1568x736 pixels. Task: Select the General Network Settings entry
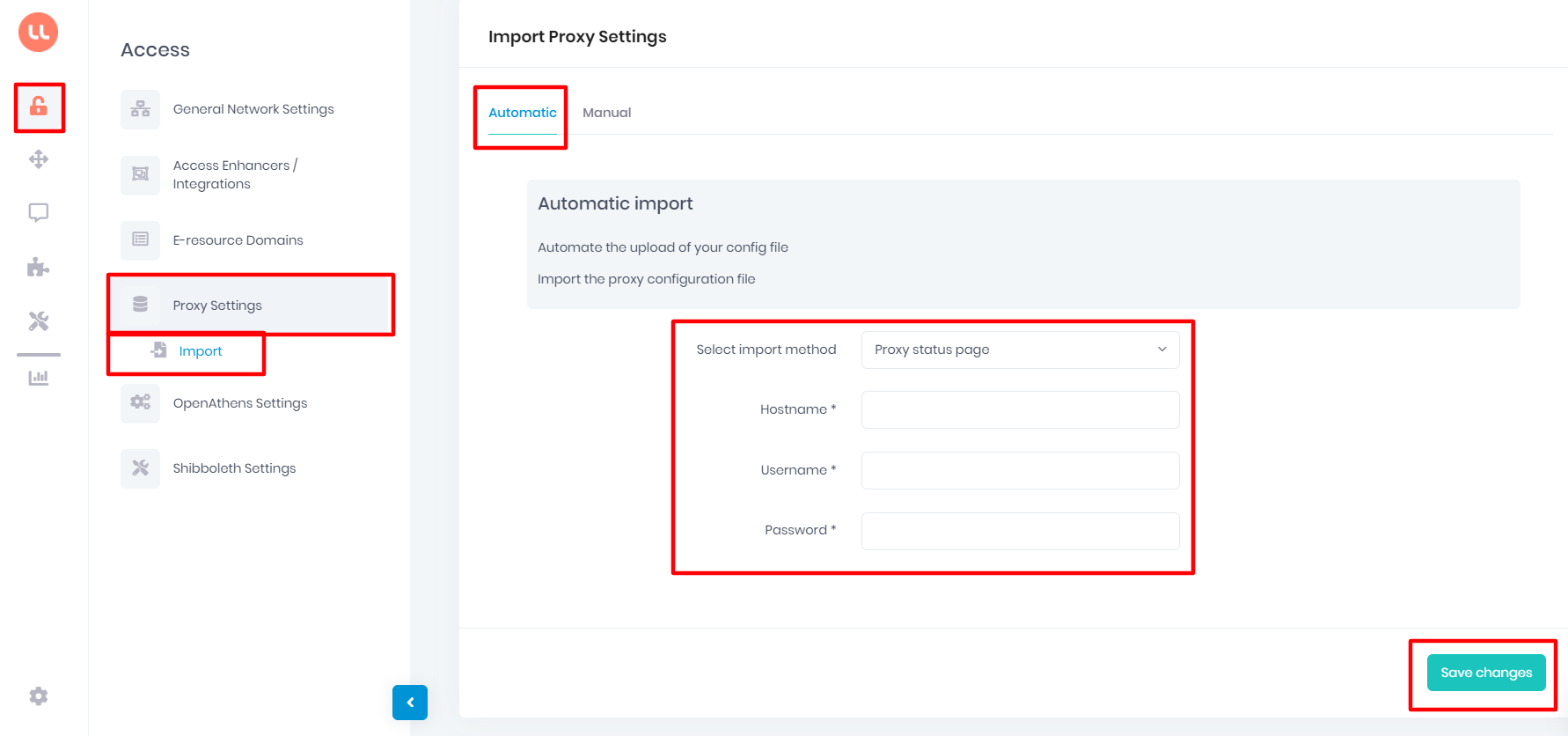(x=253, y=108)
